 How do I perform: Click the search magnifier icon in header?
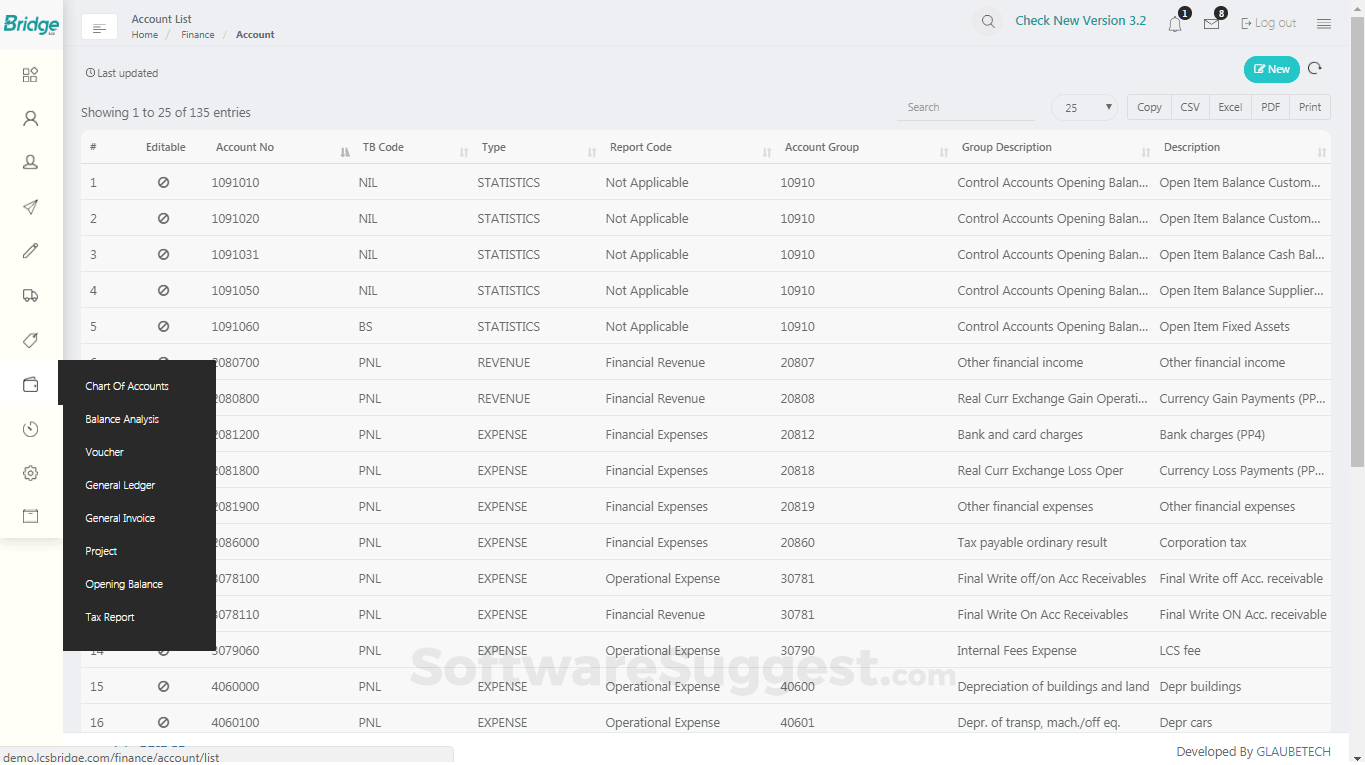tap(988, 22)
